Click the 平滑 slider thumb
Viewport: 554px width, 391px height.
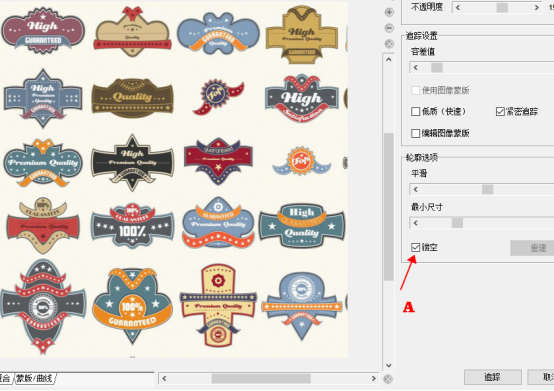(x=488, y=189)
